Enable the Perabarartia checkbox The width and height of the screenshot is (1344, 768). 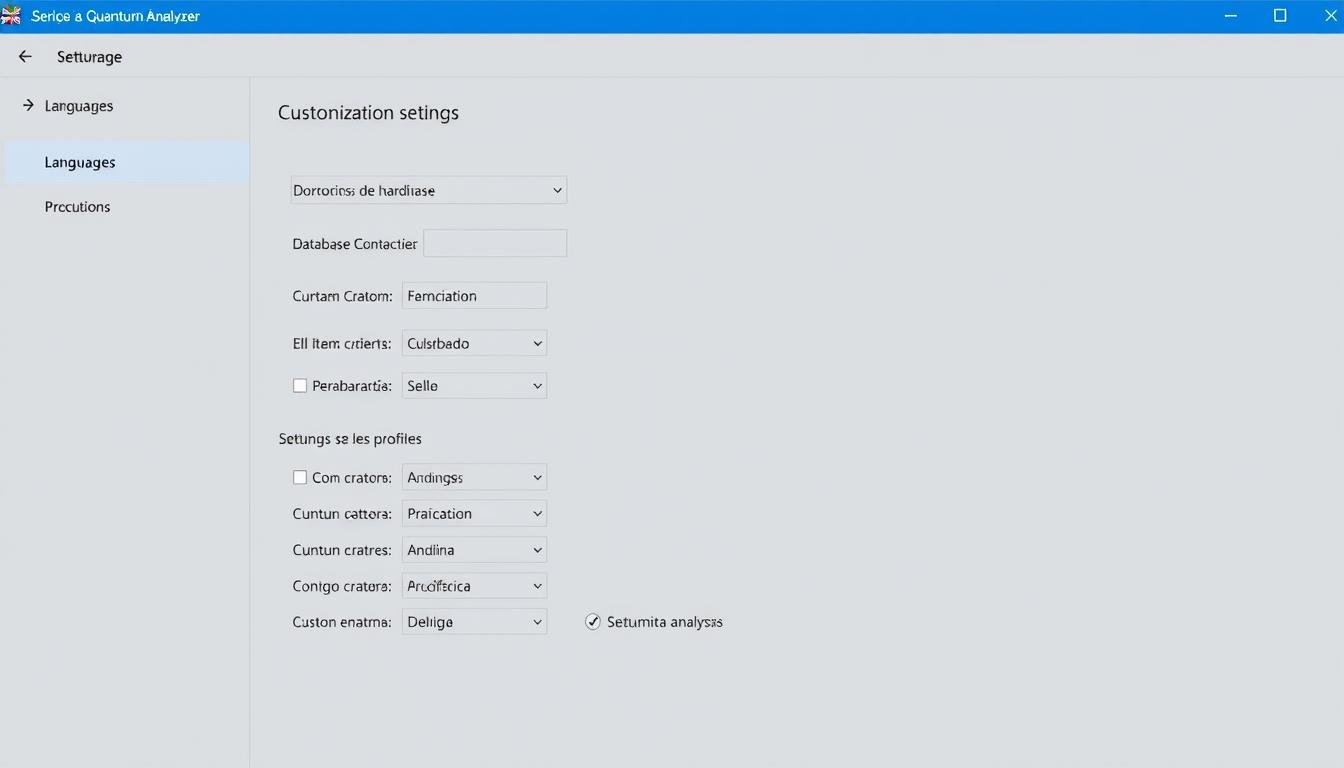[x=300, y=386]
